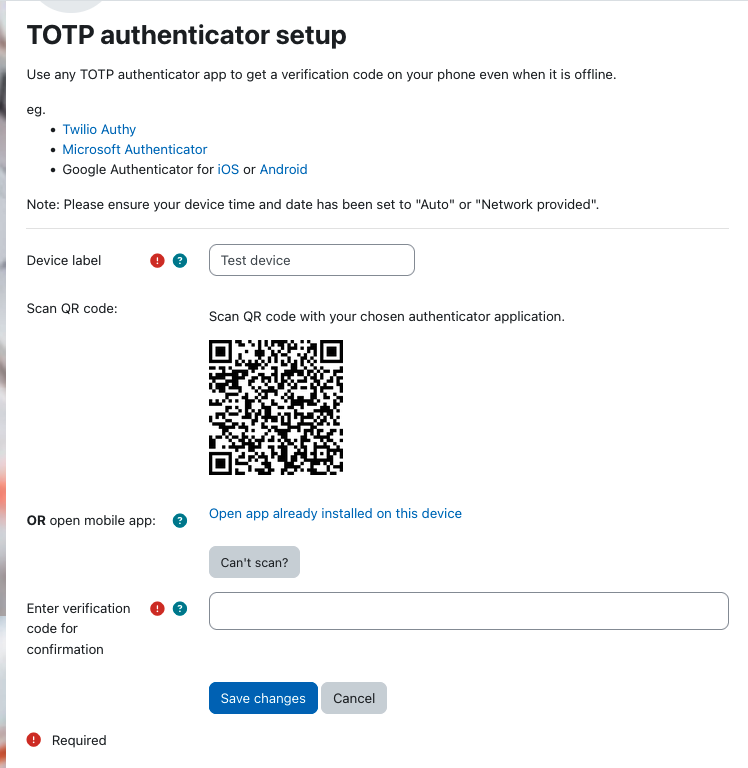Click the red Required legend icon at bottom
The image size is (748, 768).
(x=34, y=740)
